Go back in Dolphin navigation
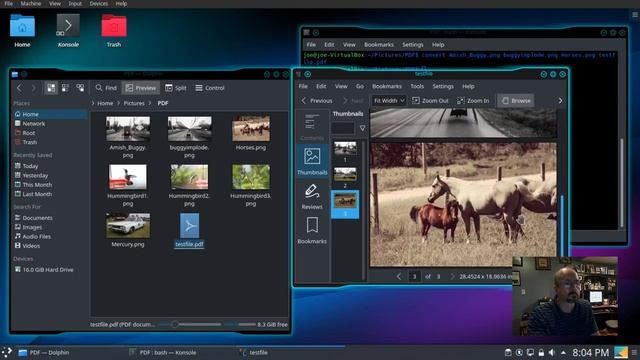 pyautogui.click(x=19, y=88)
